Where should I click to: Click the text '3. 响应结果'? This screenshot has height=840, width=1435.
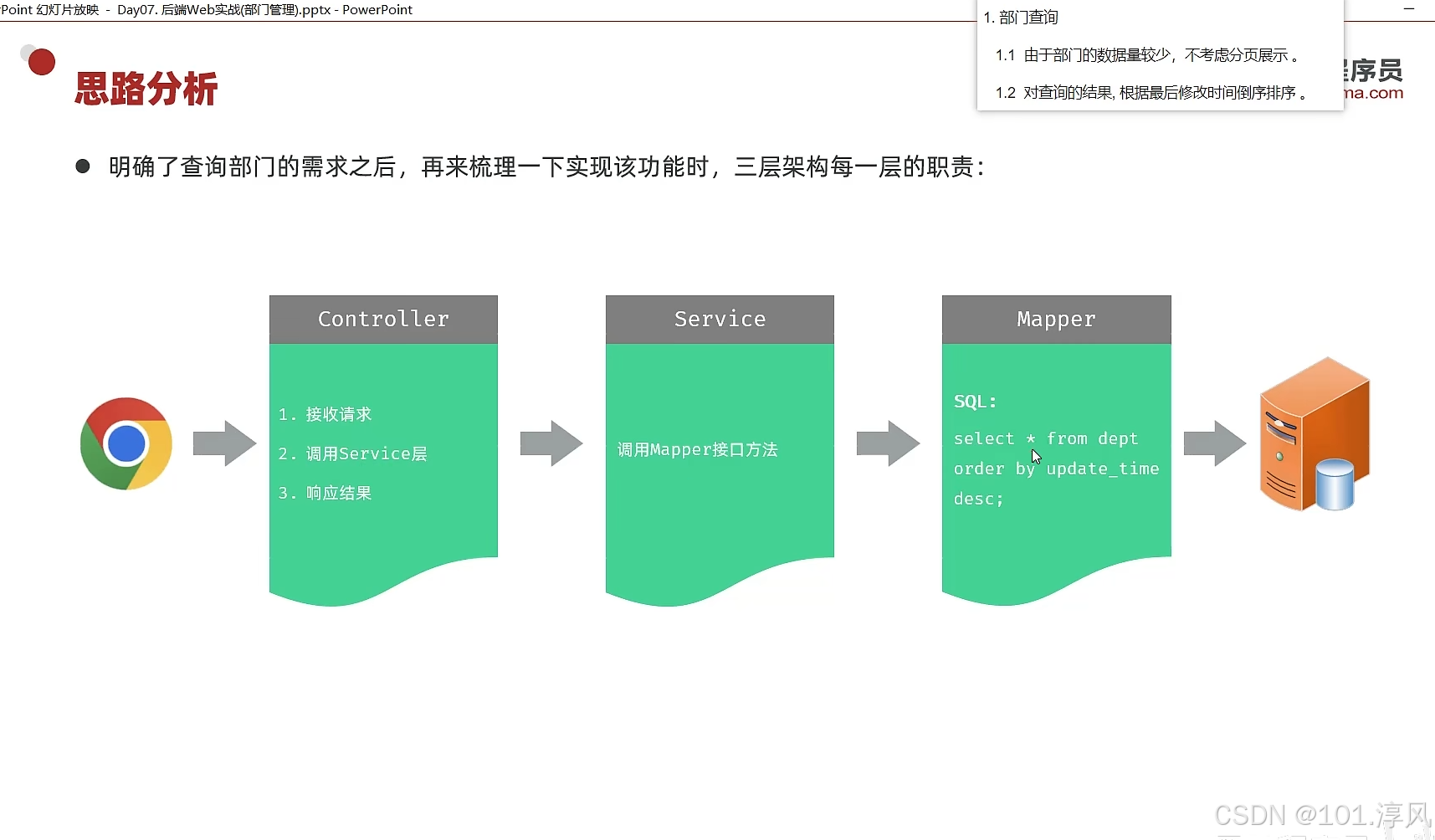[x=325, y=493]
